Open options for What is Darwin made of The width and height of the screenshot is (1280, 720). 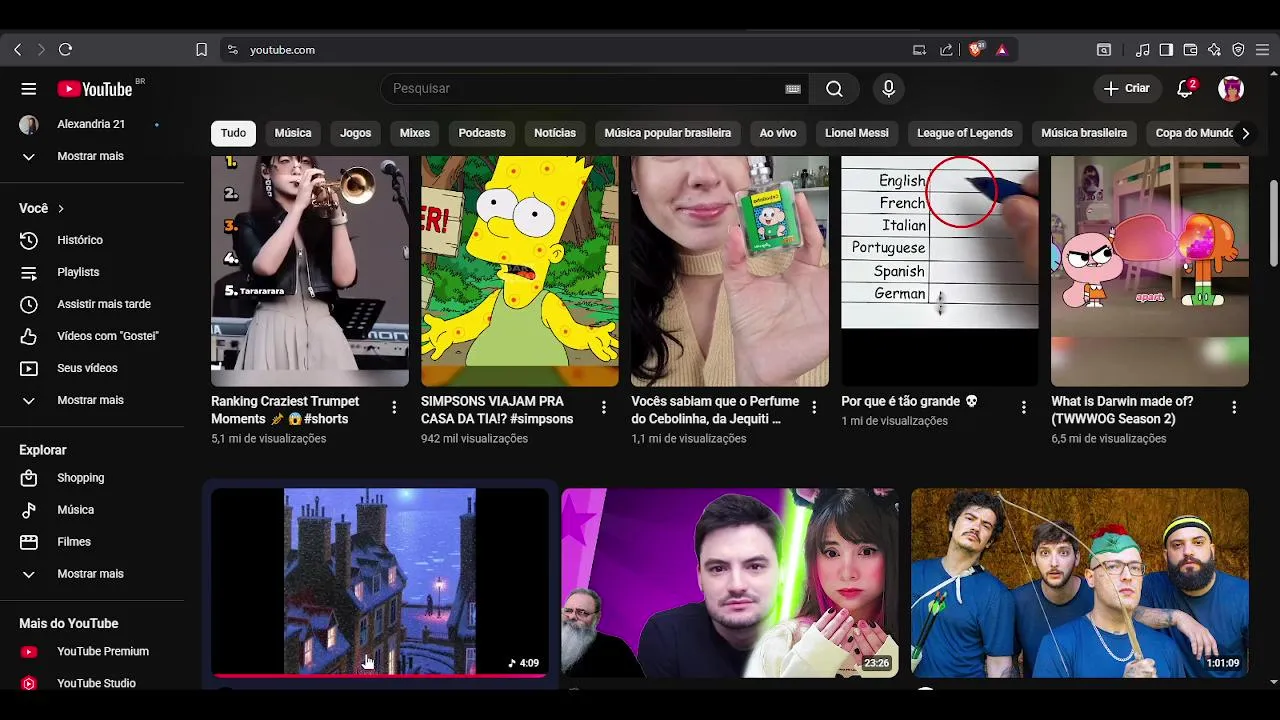coord(1234,407)
